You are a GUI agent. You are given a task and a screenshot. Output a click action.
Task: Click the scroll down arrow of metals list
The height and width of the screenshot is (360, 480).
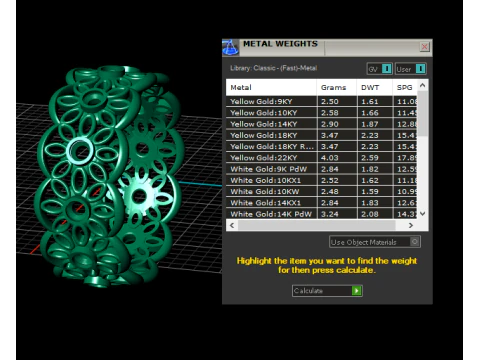[x=423, y=214]
